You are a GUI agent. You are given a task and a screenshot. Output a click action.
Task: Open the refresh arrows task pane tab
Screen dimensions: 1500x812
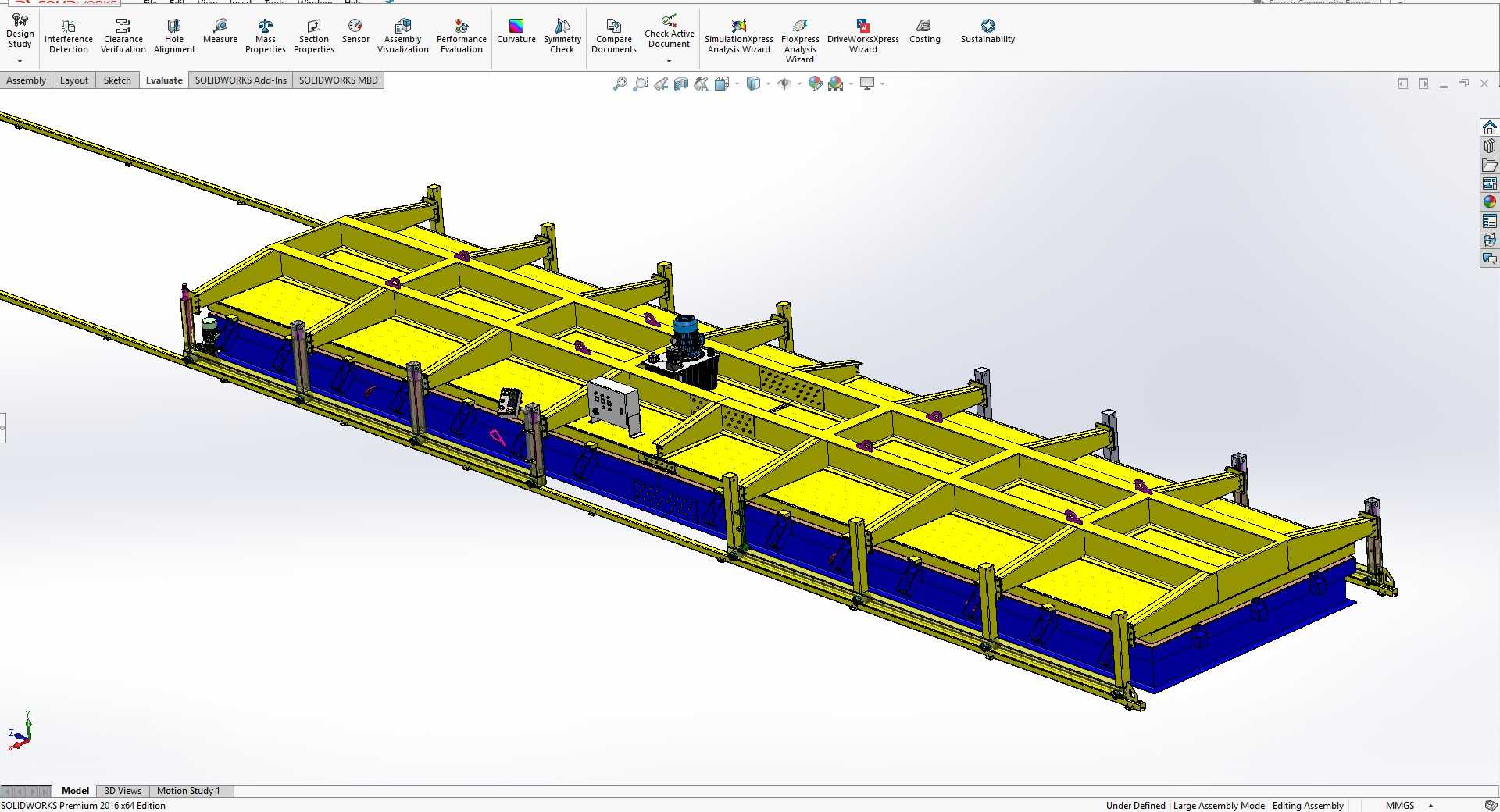[x=1490, y=240]
